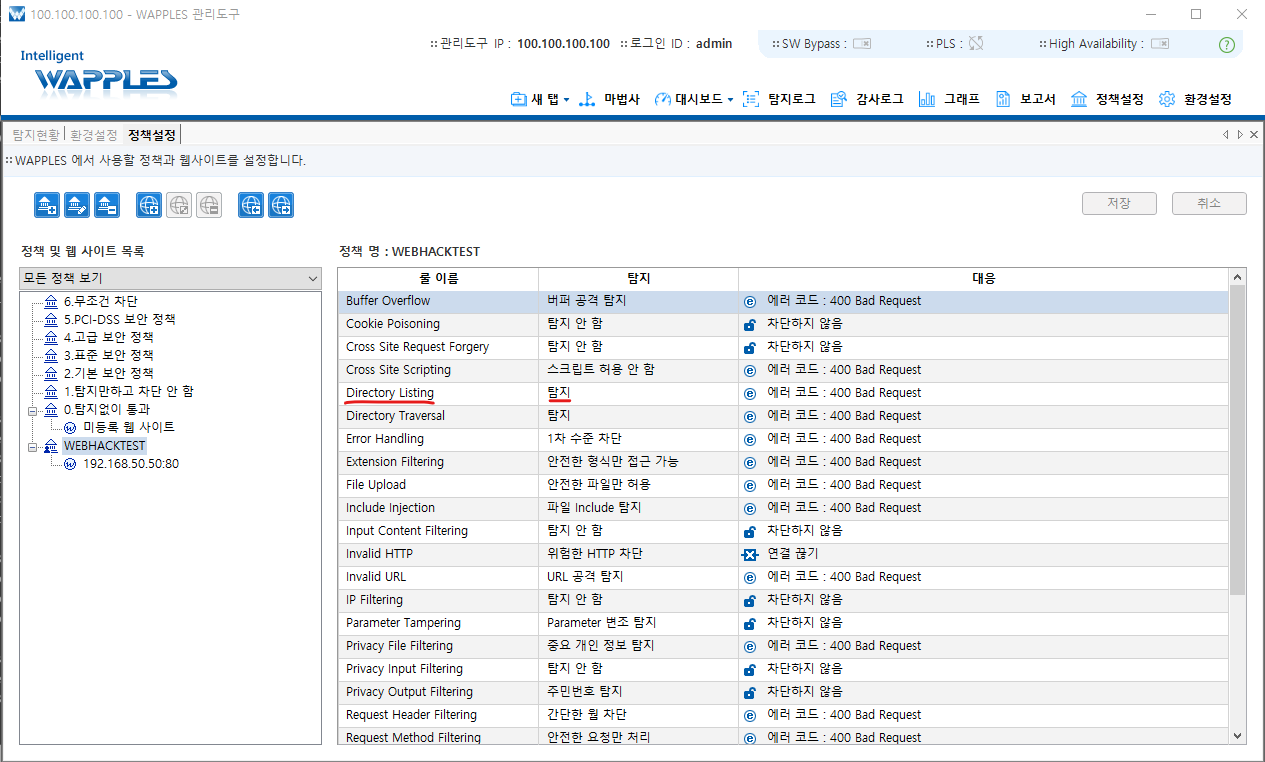Collapse the 0.탐지없이 통과 tree node
1265x762 pixels.
pyautogui.click(x=34, y=409)
